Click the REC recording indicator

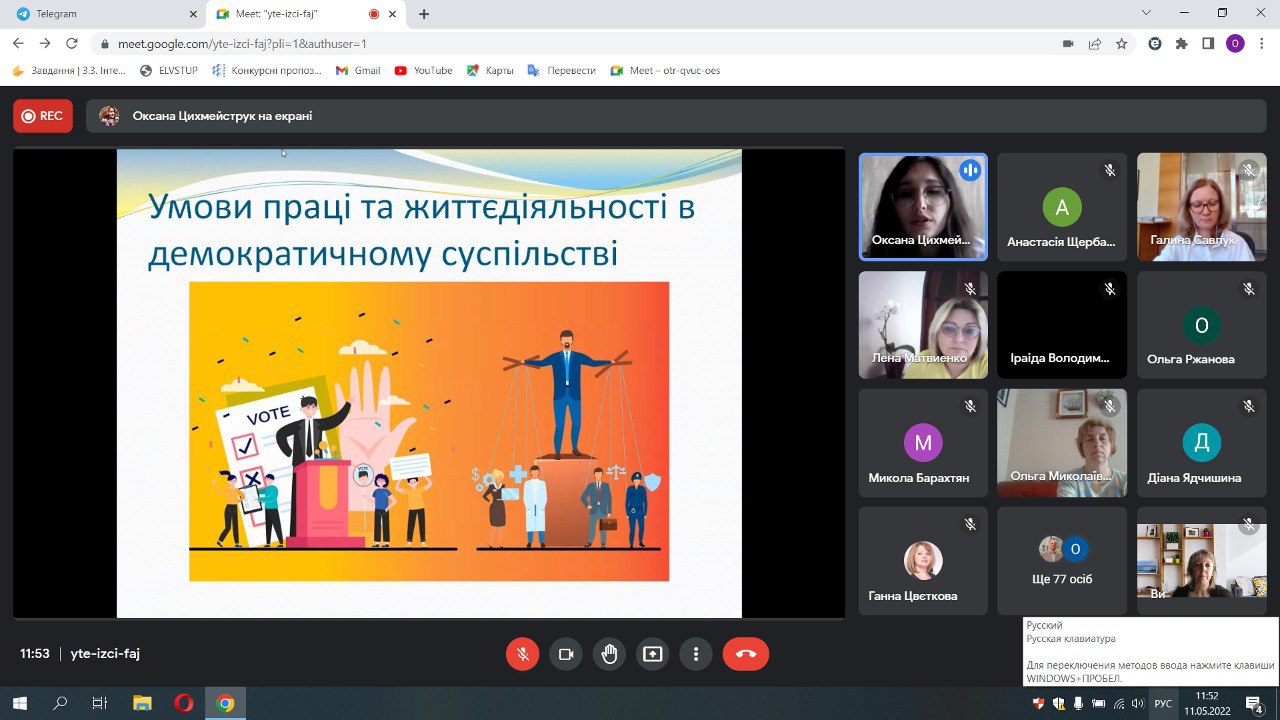pyautogui.click(x=42, y=116)
